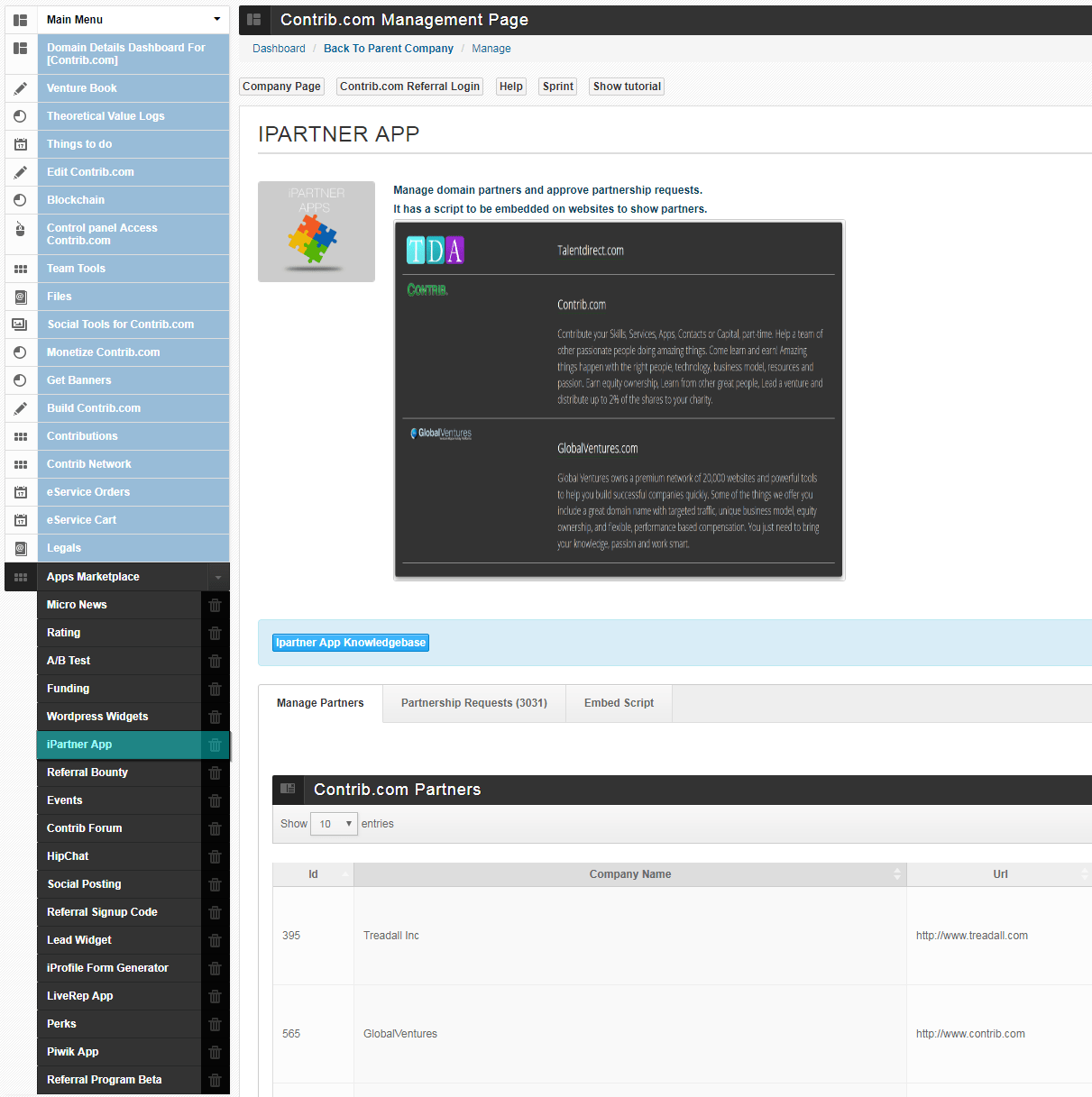Click the Show tutorial button
1092x1097 pixels.
point(627,87)
